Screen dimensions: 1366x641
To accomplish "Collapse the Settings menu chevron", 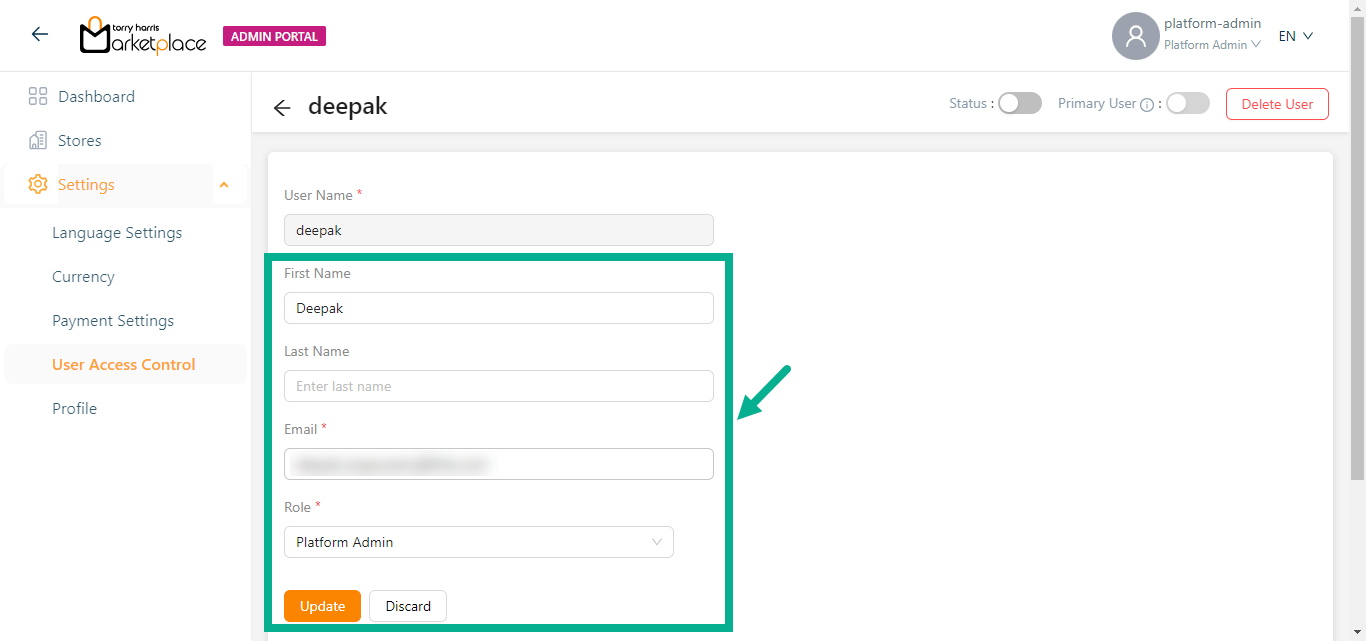I will click(224, 185).
